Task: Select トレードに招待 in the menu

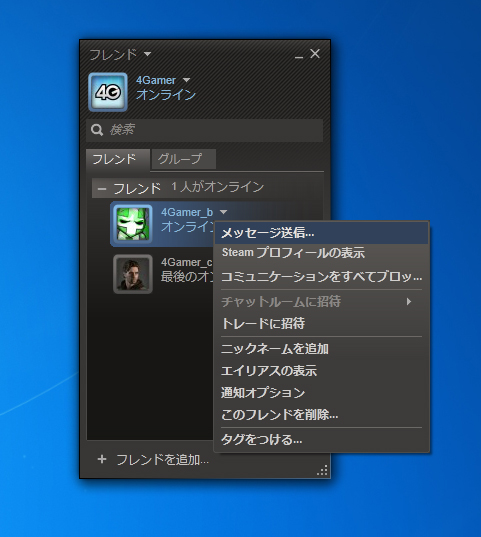Action: (x=321, y=324)
